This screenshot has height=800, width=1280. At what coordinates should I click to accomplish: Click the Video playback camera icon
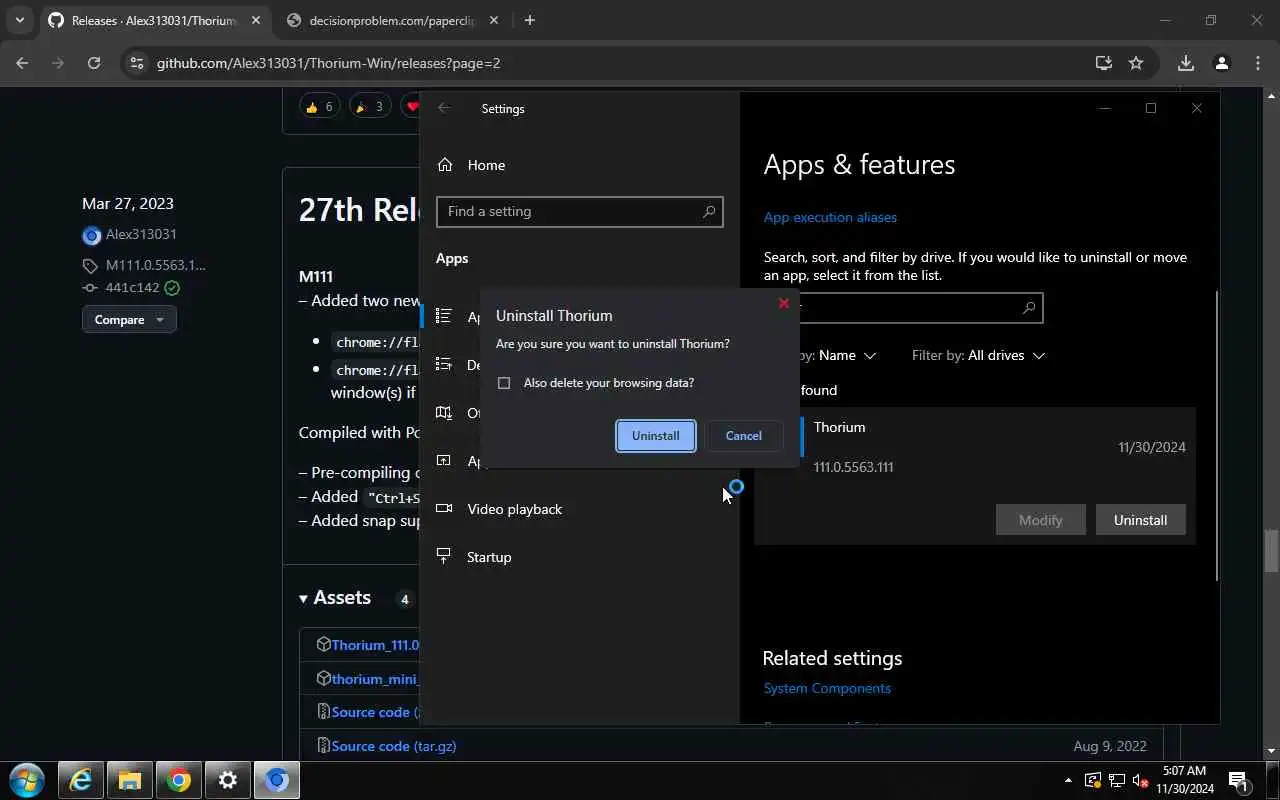coord(444,509)
